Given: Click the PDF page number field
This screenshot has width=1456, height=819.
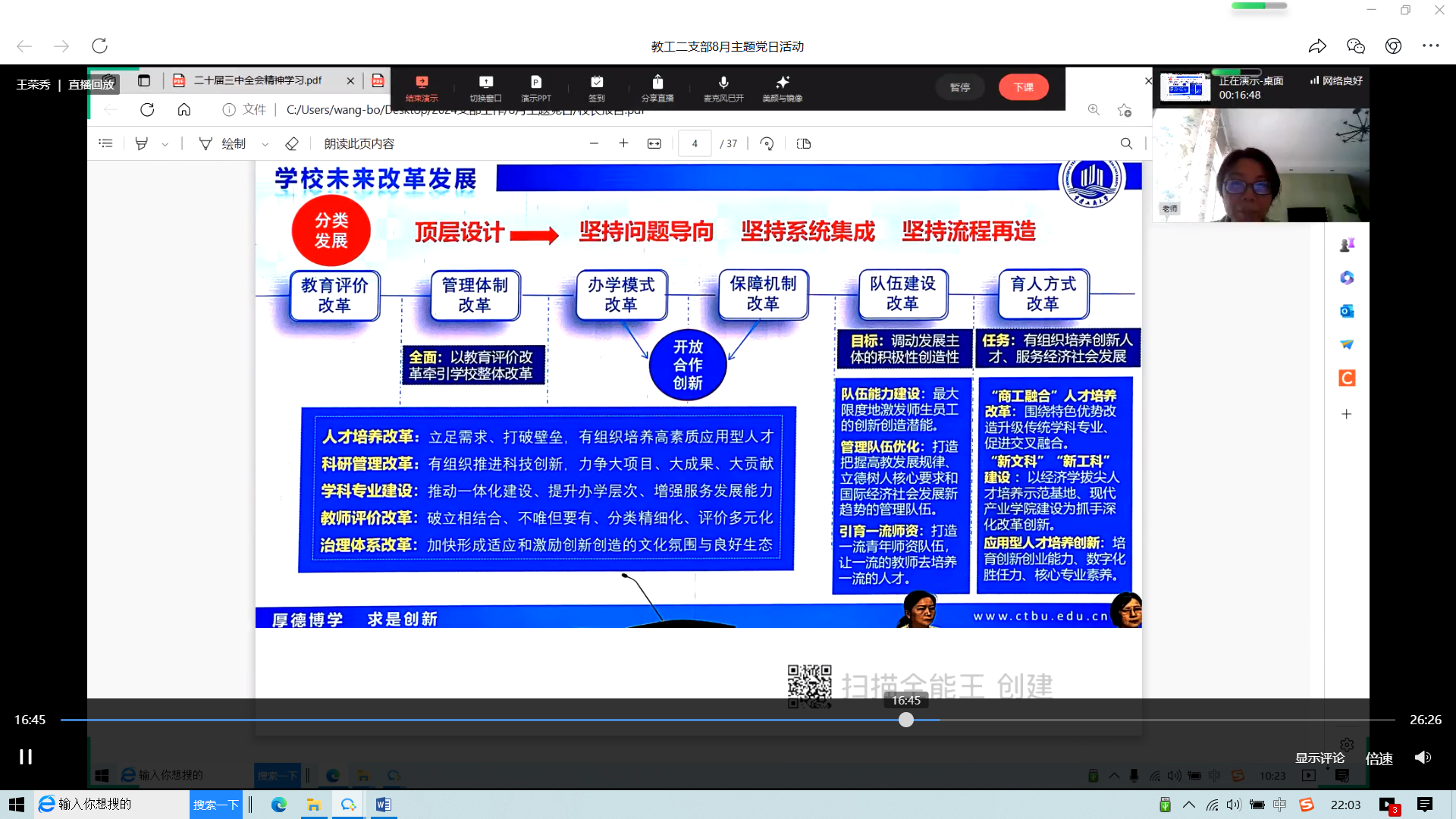Looking at the screenshot, I should [694, 143].
